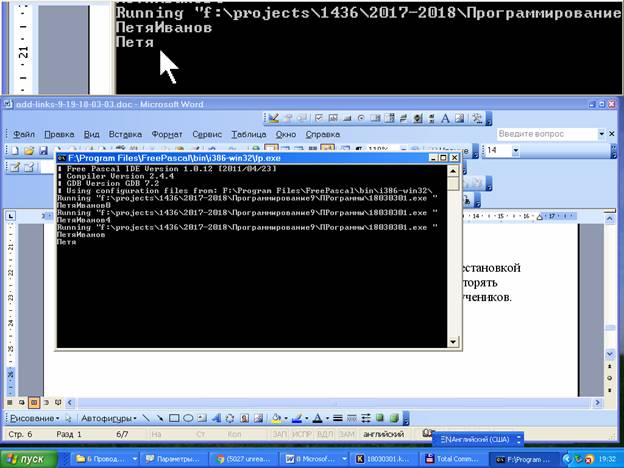
Task: Save the Word document
Action: [43, 150]
